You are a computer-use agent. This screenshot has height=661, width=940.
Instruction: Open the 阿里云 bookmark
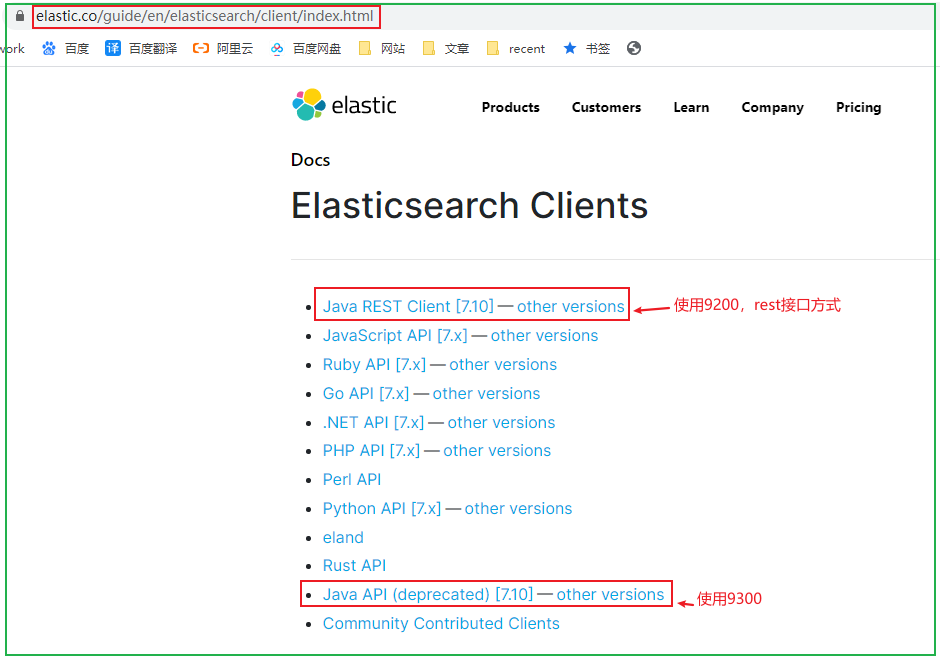click(222, 49)
